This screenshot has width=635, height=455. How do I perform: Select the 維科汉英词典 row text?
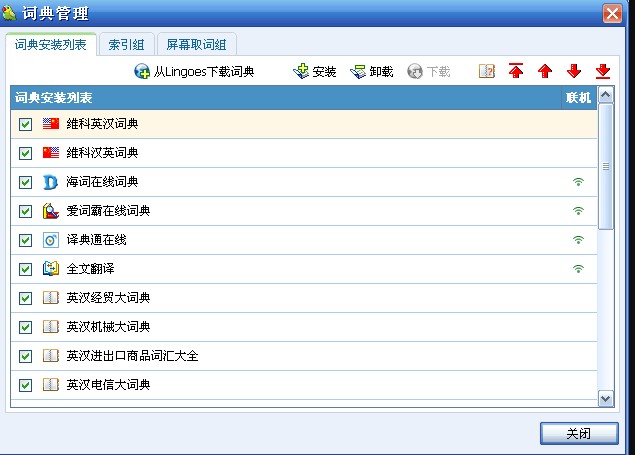pyautogui.click(x=102, y=153)
